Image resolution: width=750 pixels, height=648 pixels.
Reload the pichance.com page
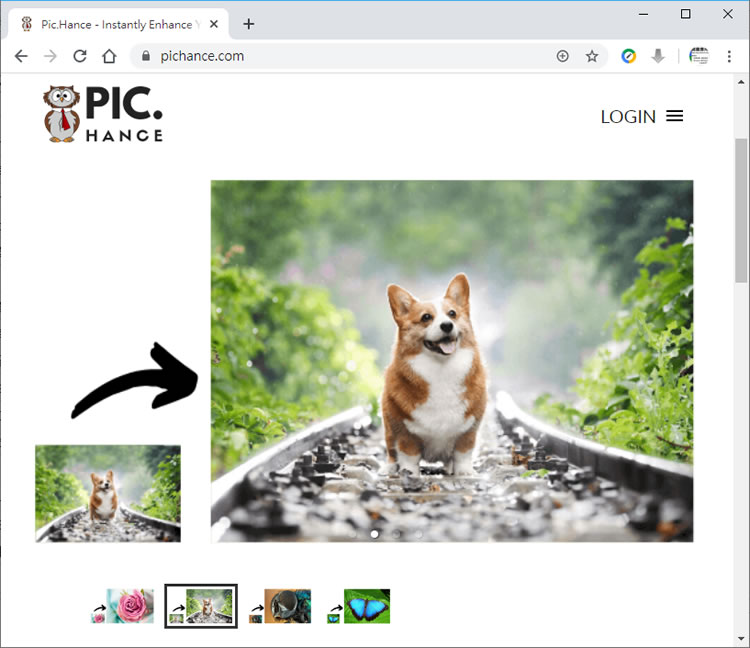point(80,56)
